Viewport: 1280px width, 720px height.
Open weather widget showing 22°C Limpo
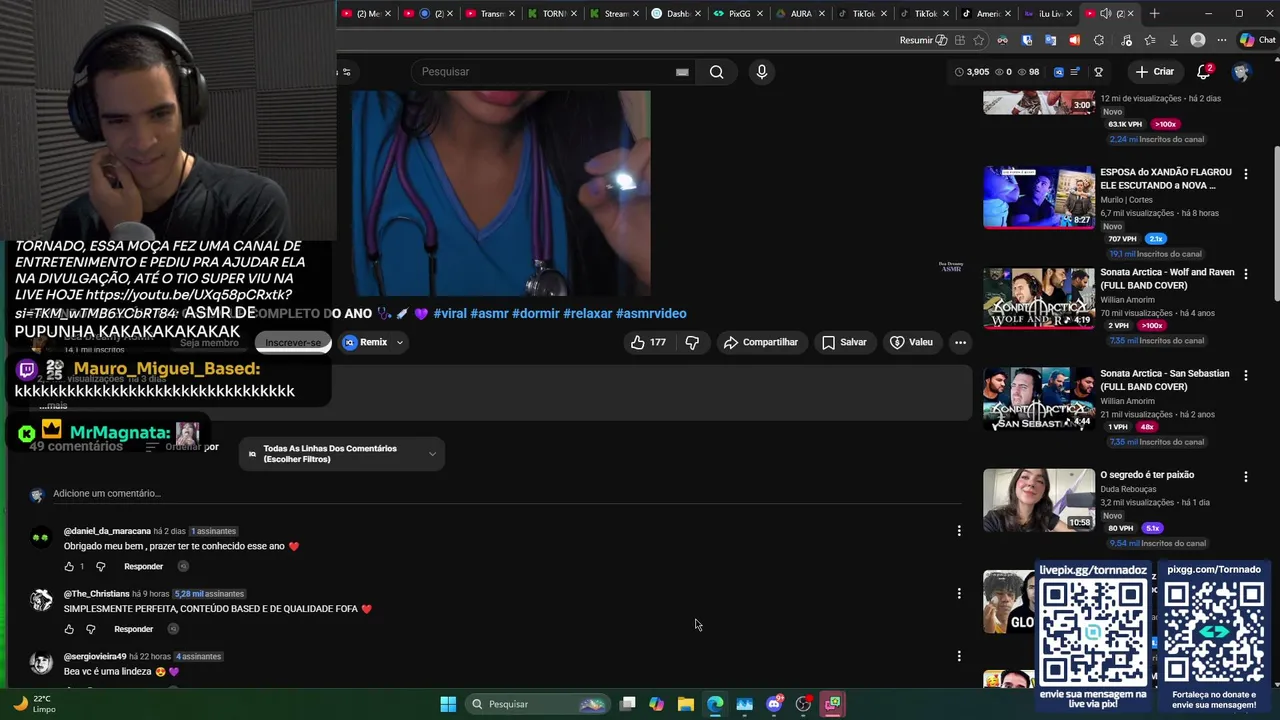coord(34,704)
